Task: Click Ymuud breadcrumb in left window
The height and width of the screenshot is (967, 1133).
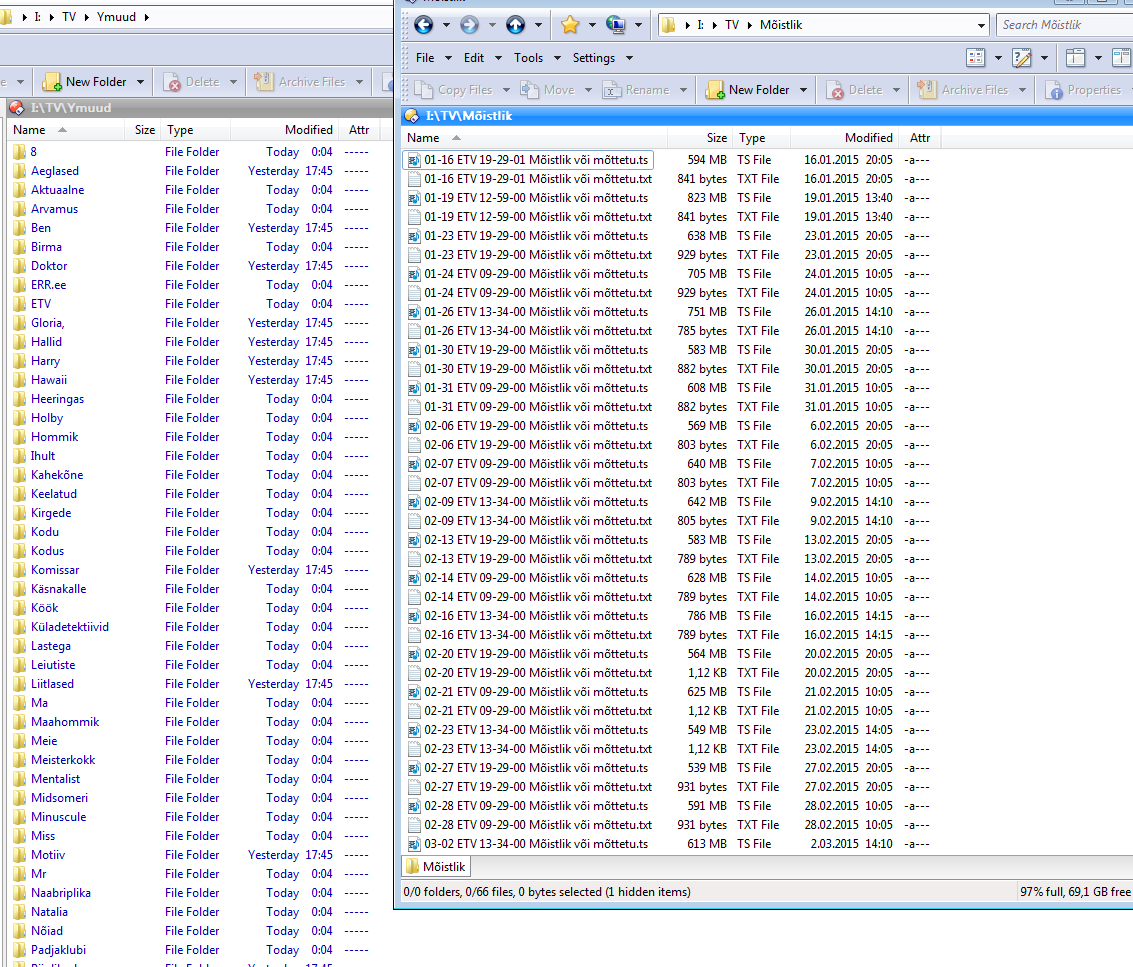Action: point(116,17)
